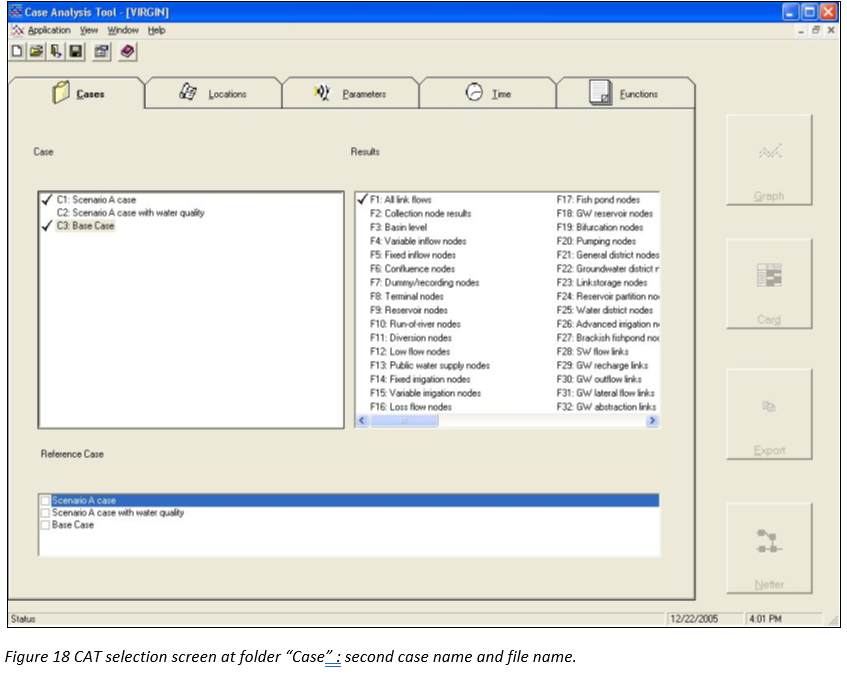Select F29: GW recharge links

(x=602, y=366)
